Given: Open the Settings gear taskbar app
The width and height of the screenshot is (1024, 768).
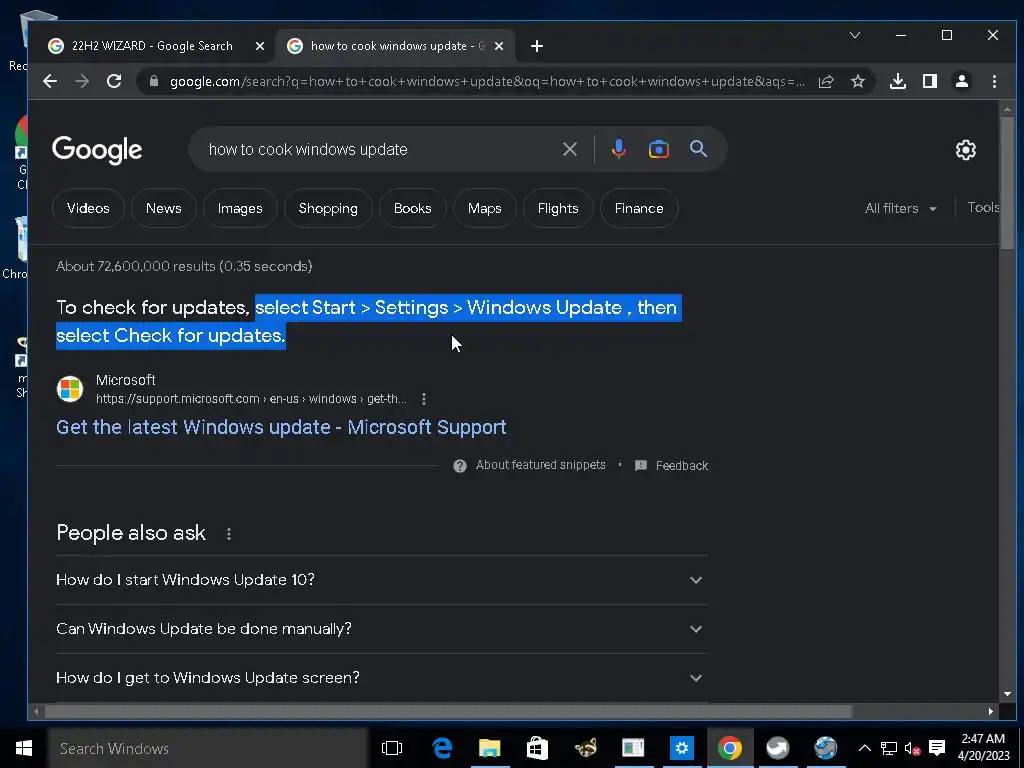Looking at the screenshot, I should [x=681, y=748].
